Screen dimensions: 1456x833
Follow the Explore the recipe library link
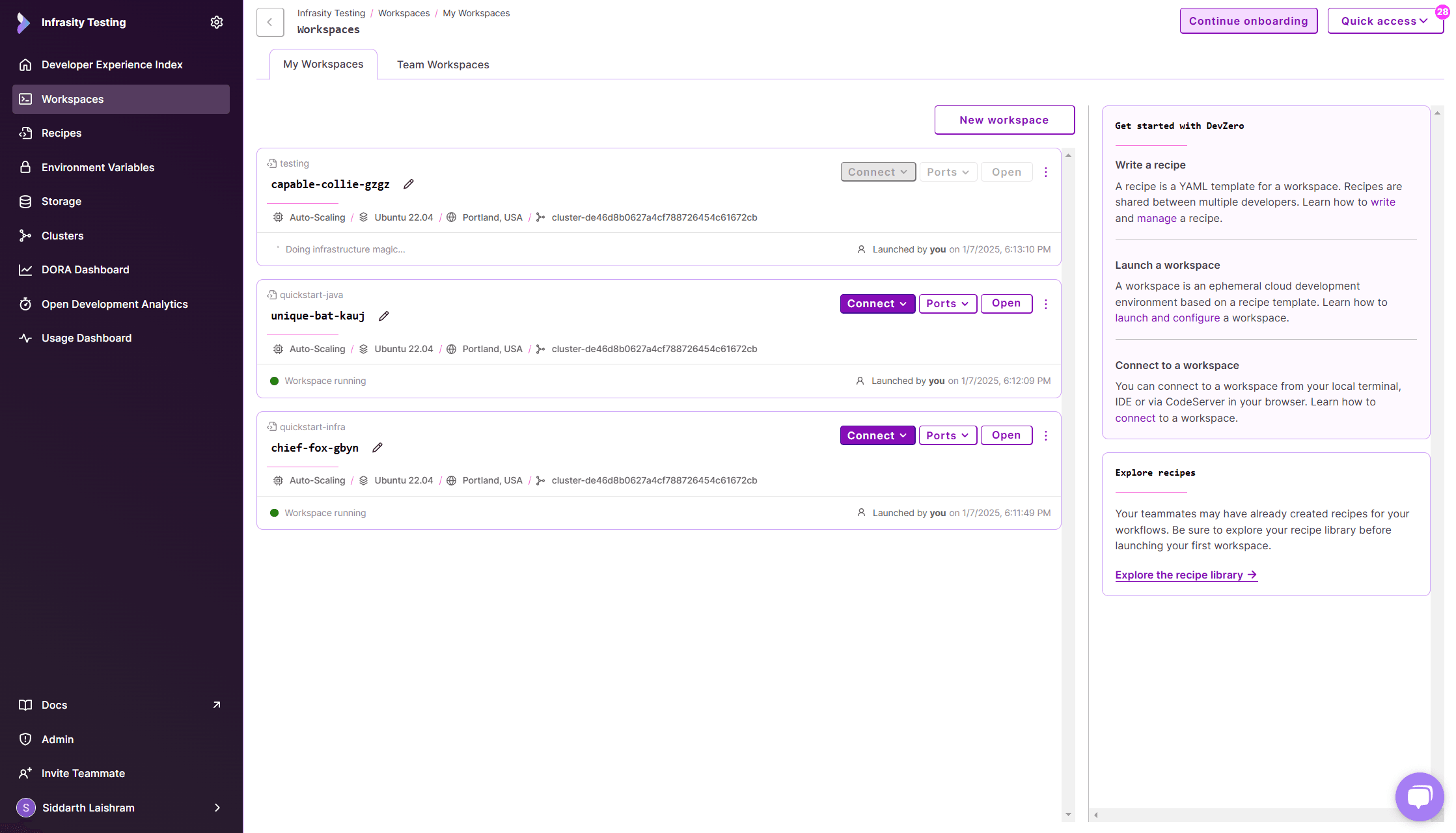point(1185,575)
